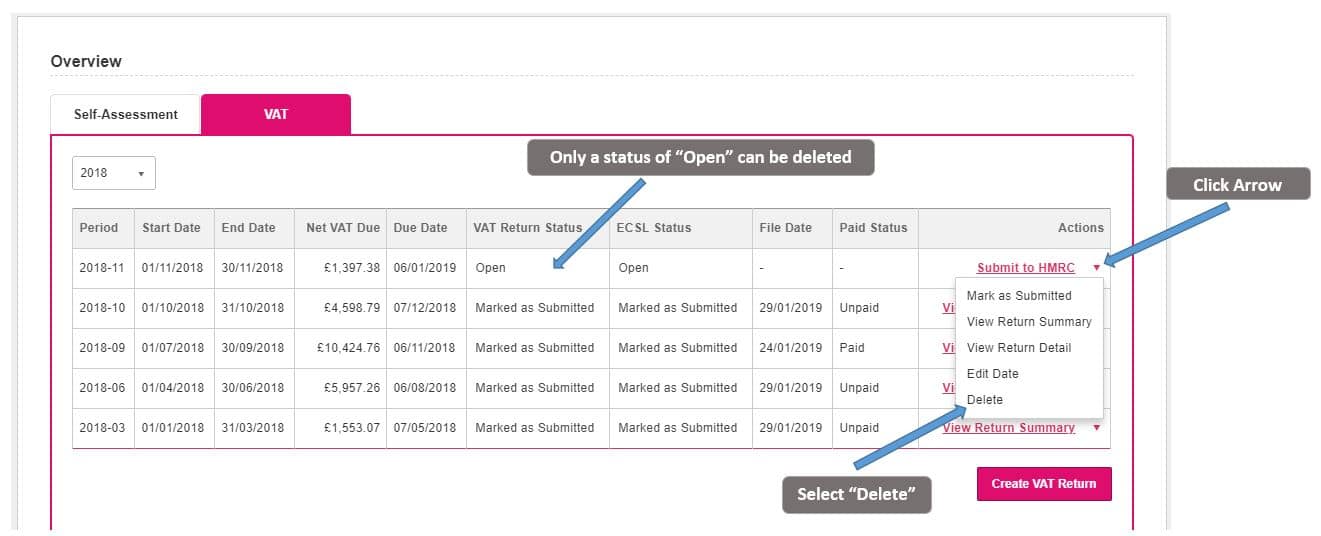
Task: Click the Paid Status column header
Action: [x=873, y=228]
